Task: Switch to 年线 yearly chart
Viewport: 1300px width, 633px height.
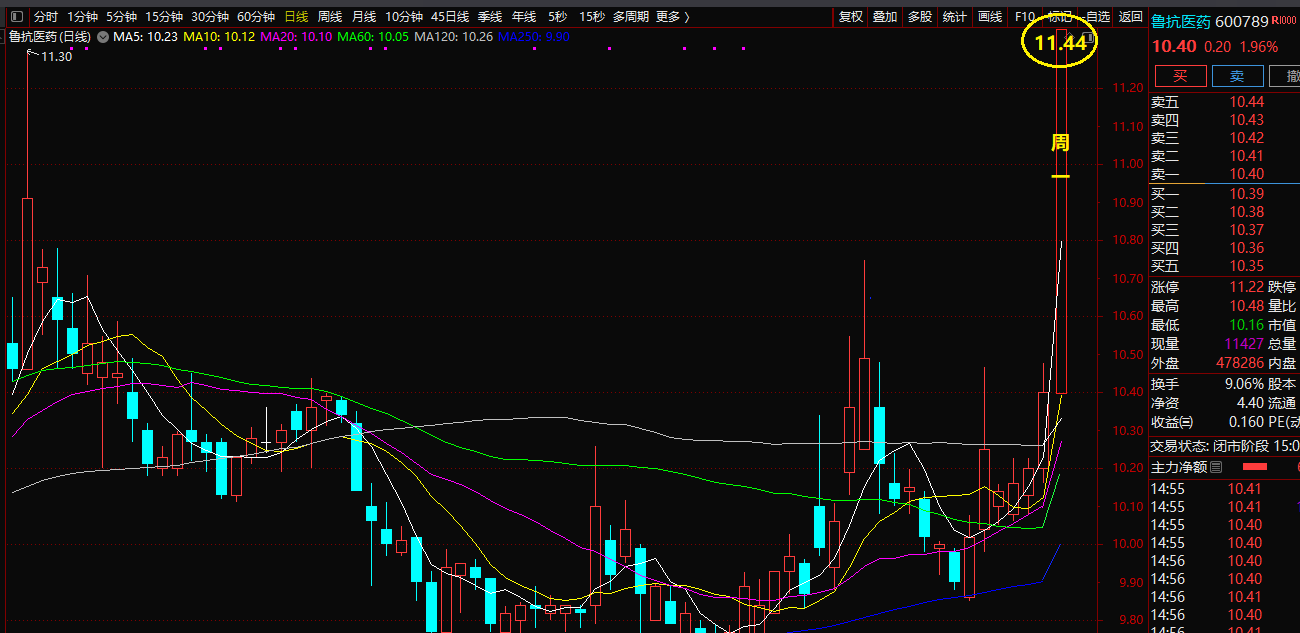Action: coord(524,17)
